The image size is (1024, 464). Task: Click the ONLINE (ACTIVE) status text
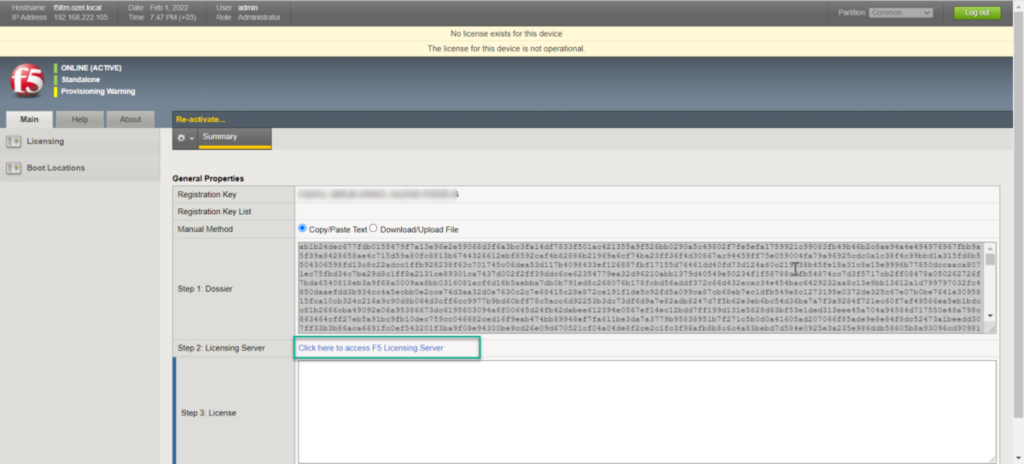91,68
